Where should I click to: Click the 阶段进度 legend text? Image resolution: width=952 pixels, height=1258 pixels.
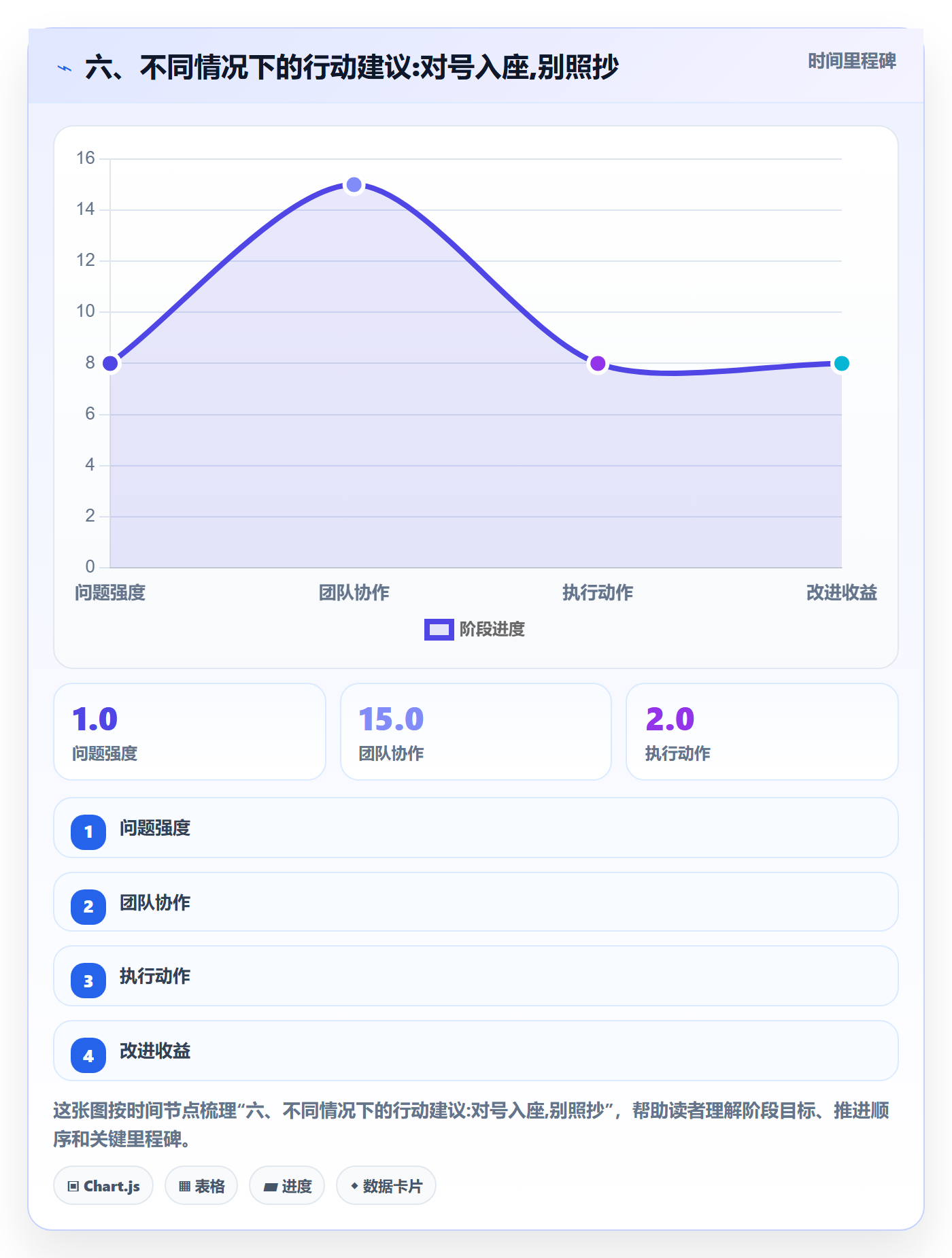coord(492,630)
